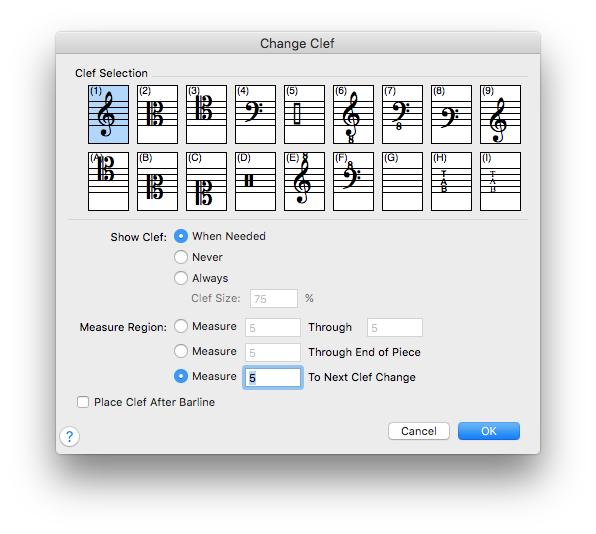
Task: Select the Measure Through range radio button
Action: (181, 326)
